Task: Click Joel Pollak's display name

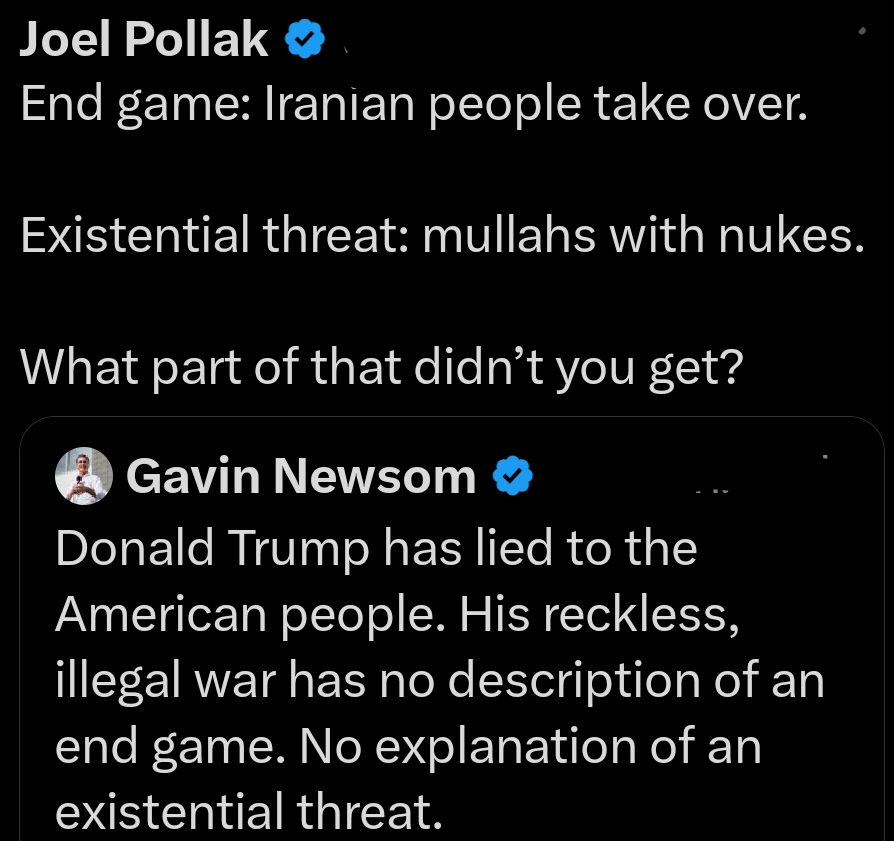Action: coord(143,39)
